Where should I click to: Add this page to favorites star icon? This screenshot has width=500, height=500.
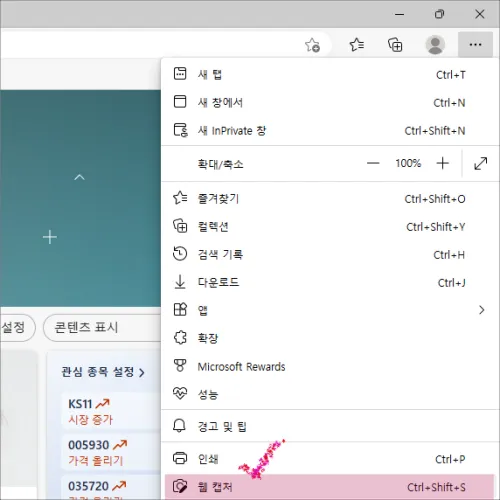[312, 45]
